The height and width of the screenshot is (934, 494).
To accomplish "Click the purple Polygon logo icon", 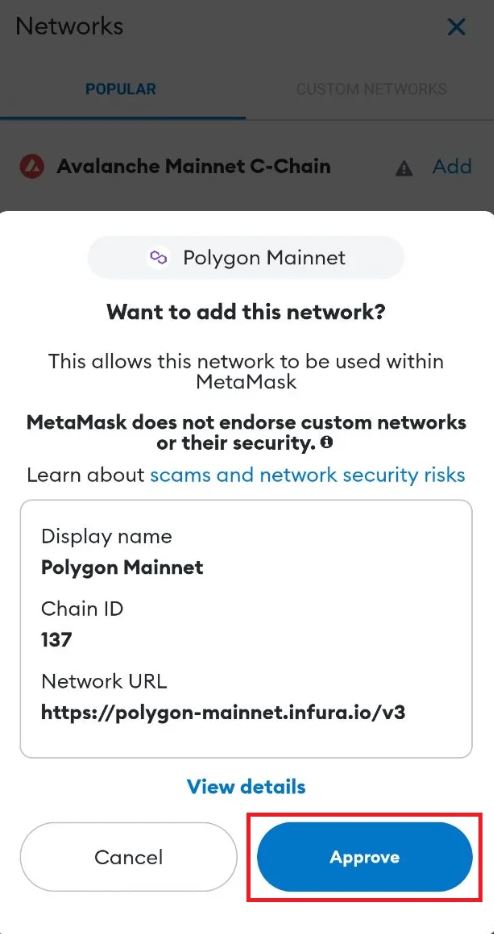I will pos(158,258).
